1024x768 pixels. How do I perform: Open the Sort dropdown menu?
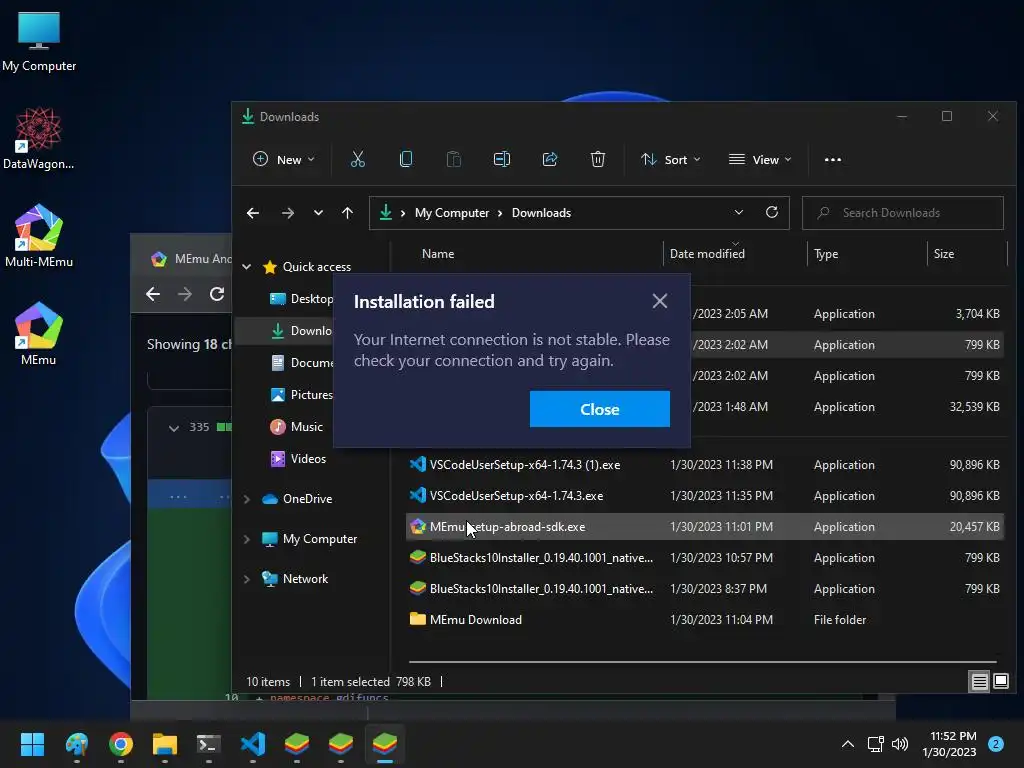coord(670,159)
